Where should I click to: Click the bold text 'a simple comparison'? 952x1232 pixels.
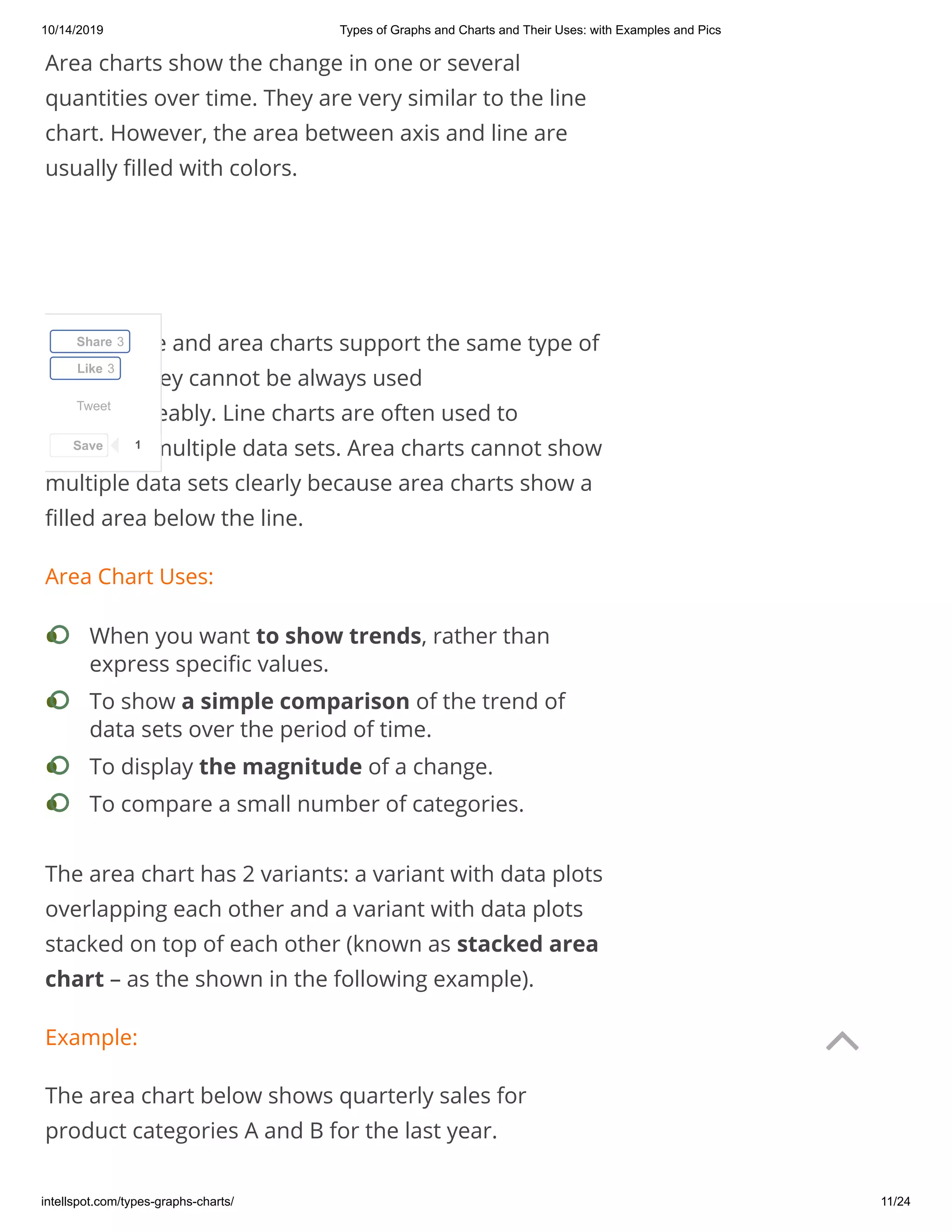296,701
